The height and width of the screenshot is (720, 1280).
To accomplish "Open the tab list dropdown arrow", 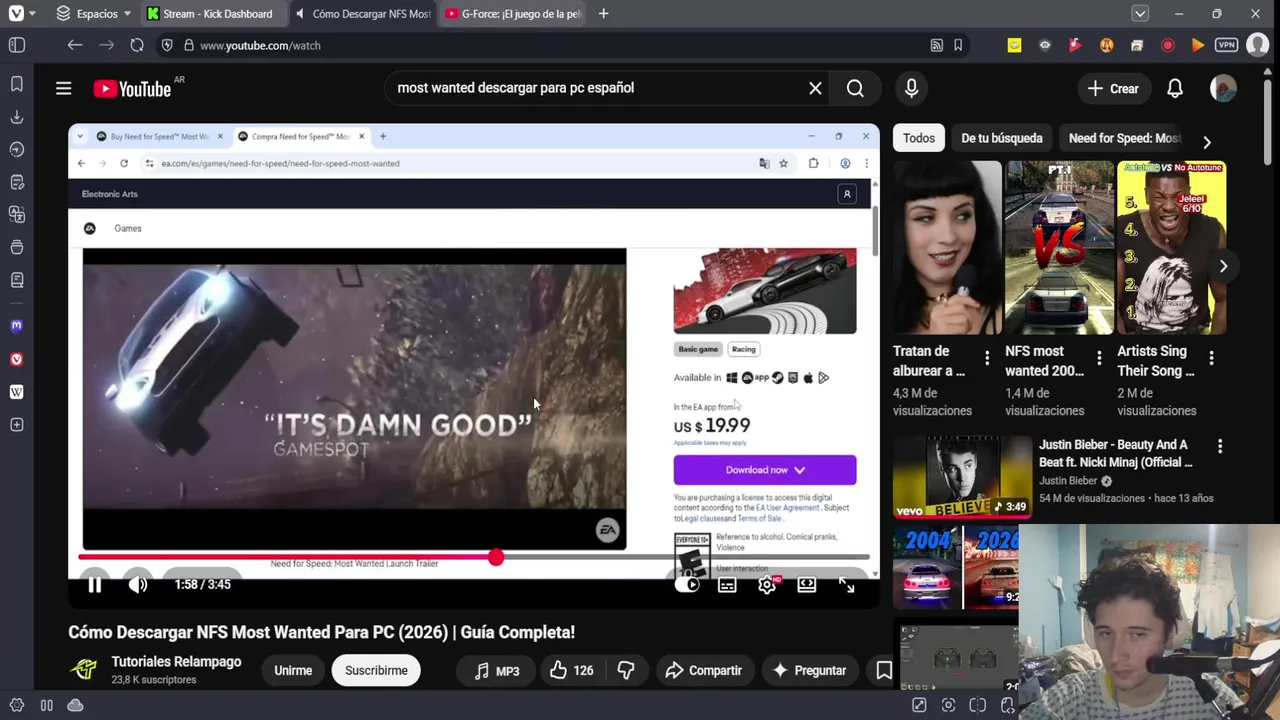I will tap(1140, 14).
